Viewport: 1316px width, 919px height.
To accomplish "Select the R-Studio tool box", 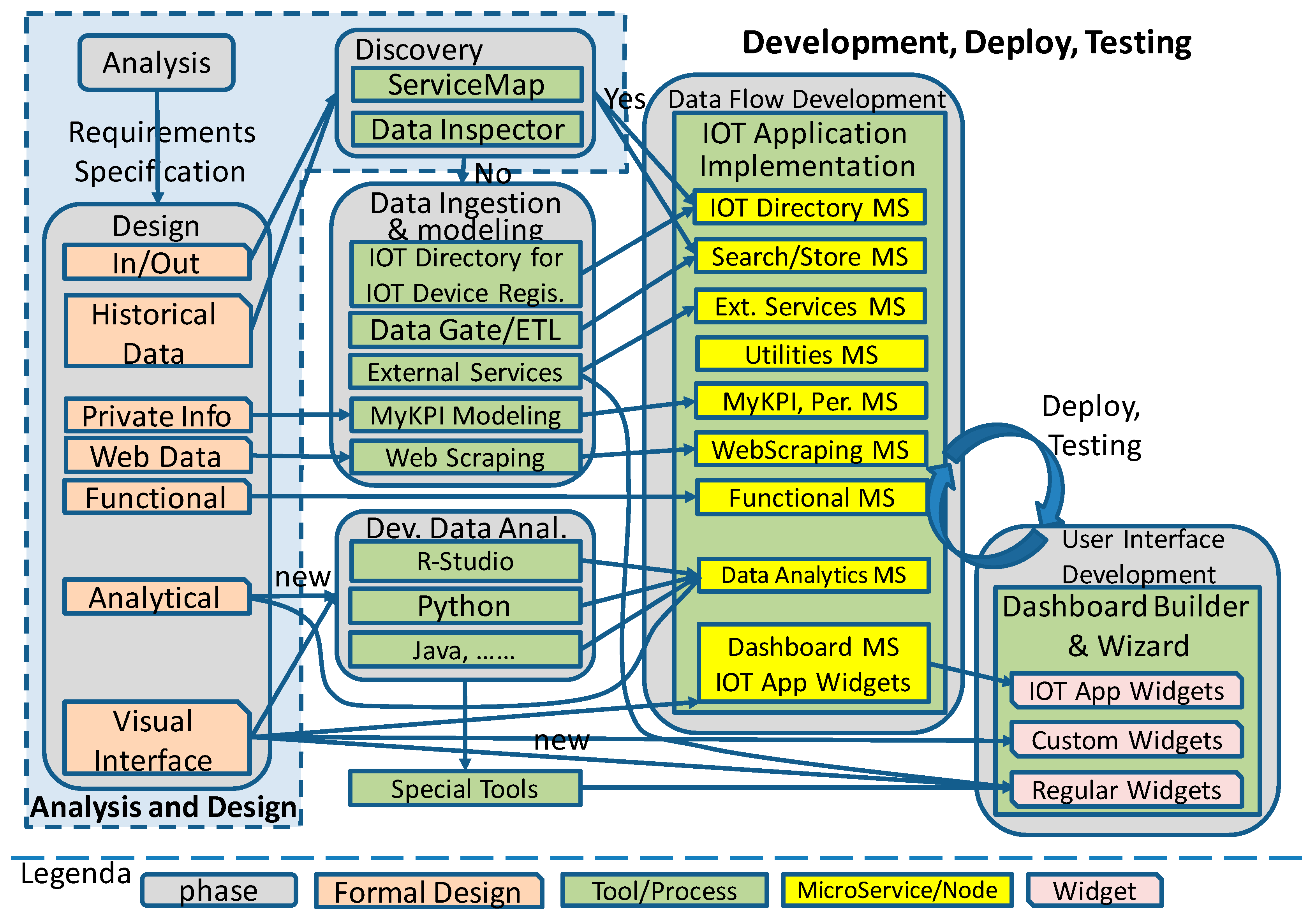I will [x=465, y=562].
